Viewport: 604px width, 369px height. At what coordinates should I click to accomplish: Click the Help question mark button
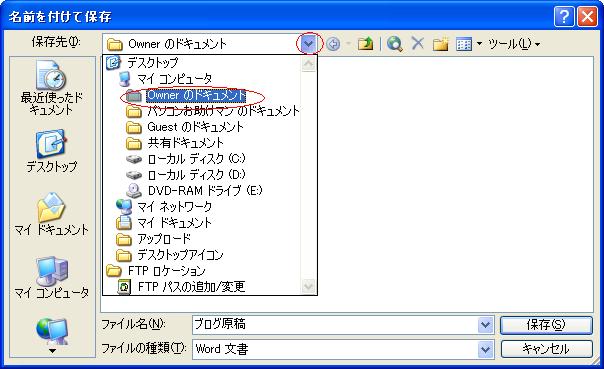[x=564, y=17]
